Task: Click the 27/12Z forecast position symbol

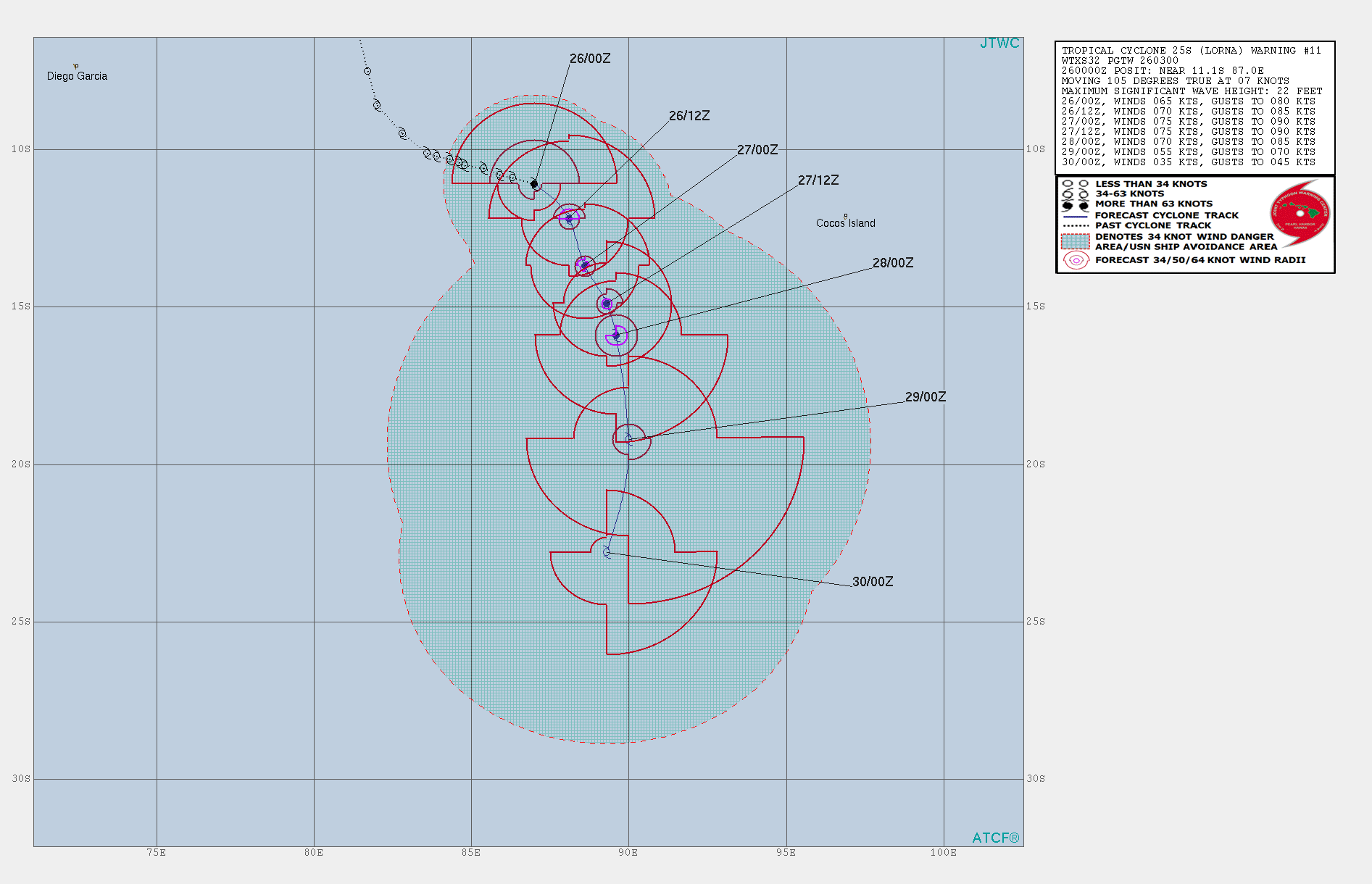Action: tap(607, 304)
